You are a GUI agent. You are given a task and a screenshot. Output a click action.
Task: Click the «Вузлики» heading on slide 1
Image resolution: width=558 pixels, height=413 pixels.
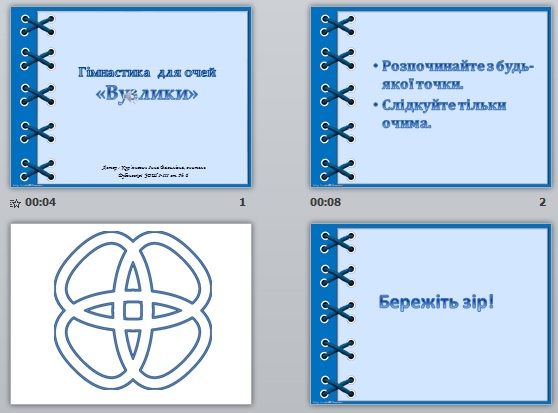[147, 94]
